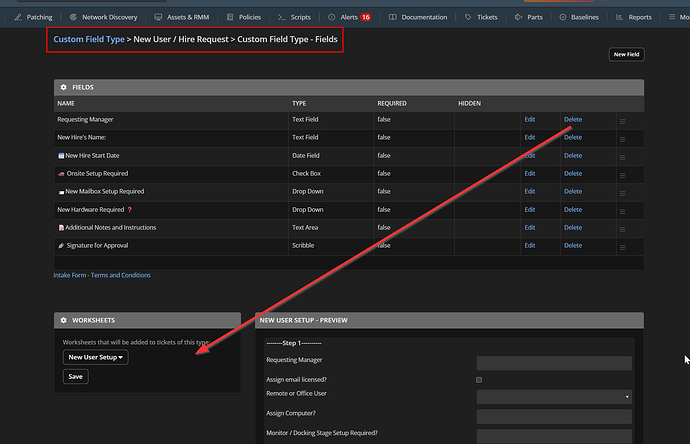The width and height of the screenshot is (690, 444).
Task: Click the Scripts terminal prompt icon
Action: (281, 17)
